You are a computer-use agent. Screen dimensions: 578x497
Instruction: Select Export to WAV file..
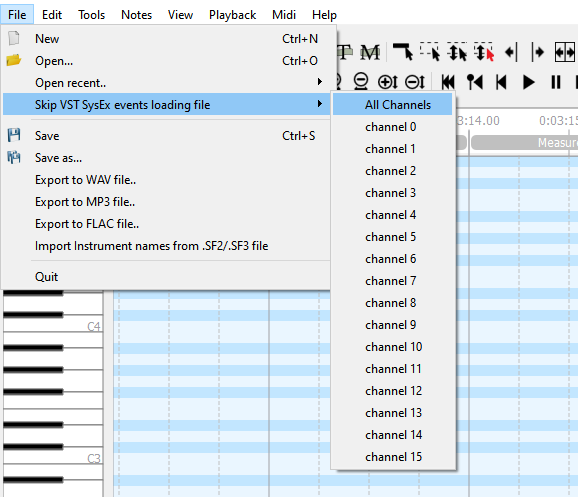coord(166,180)
